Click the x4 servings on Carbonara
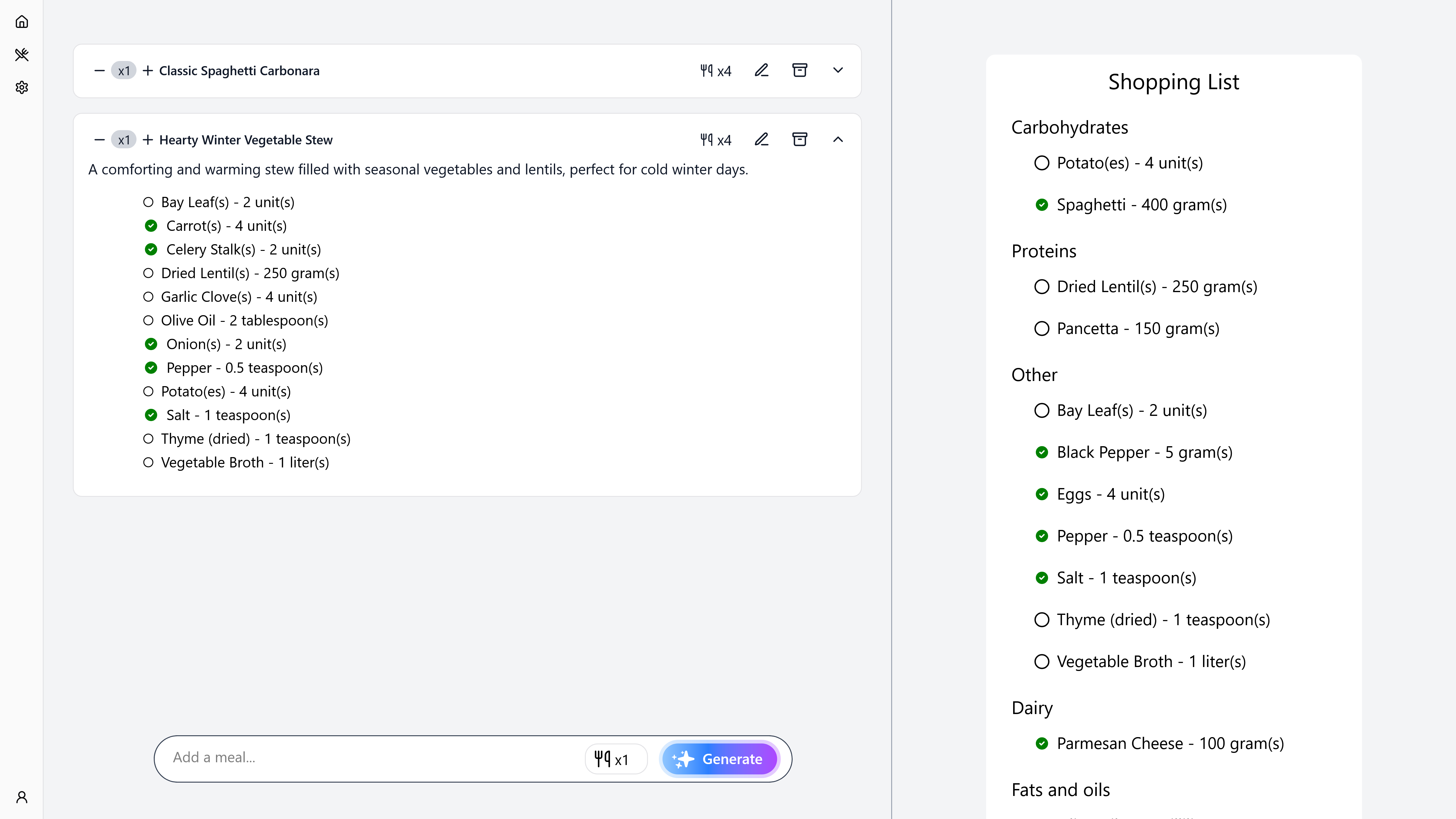 [x=716, y=71]
